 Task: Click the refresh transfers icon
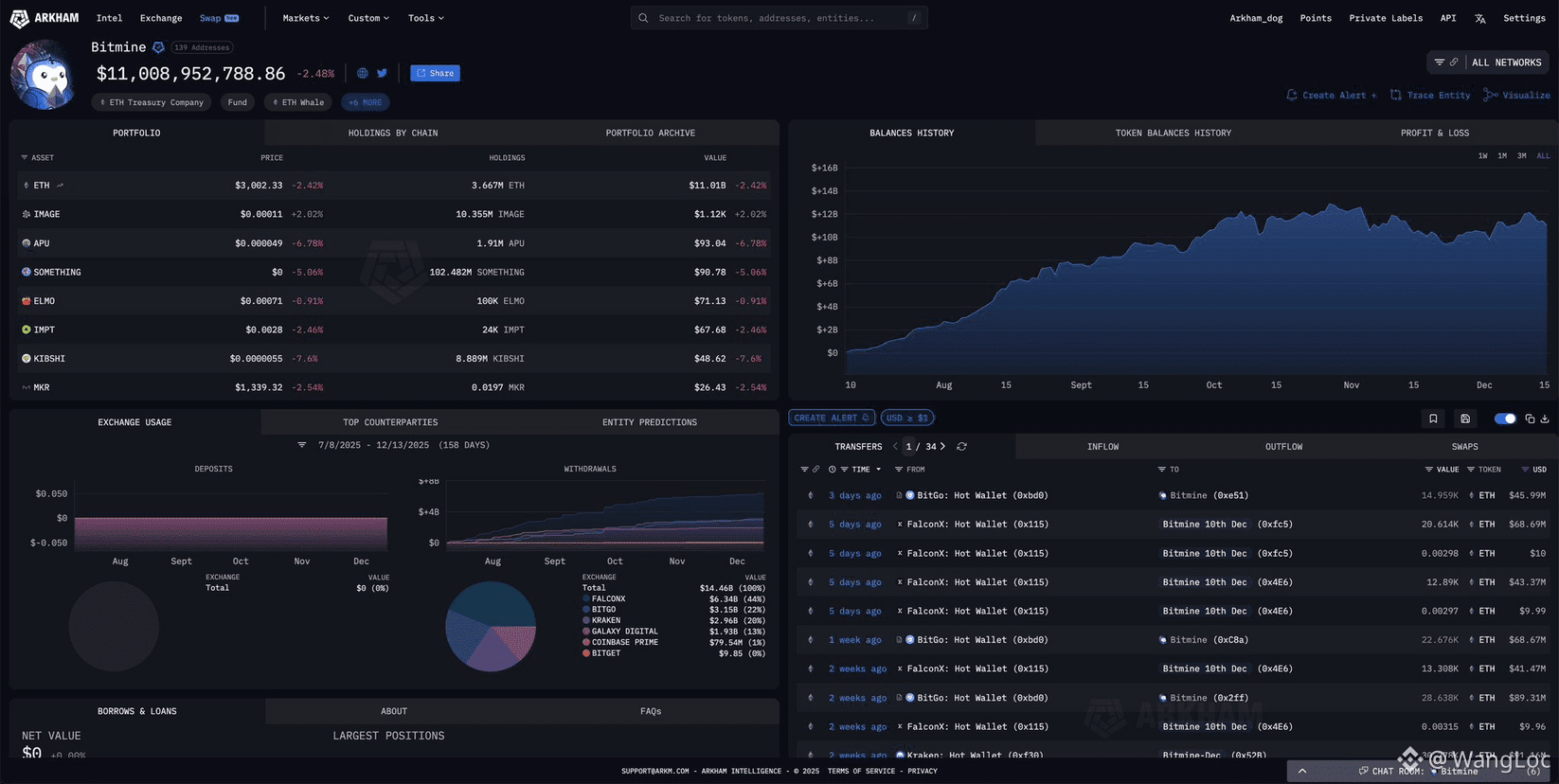[x=961, y=446]
